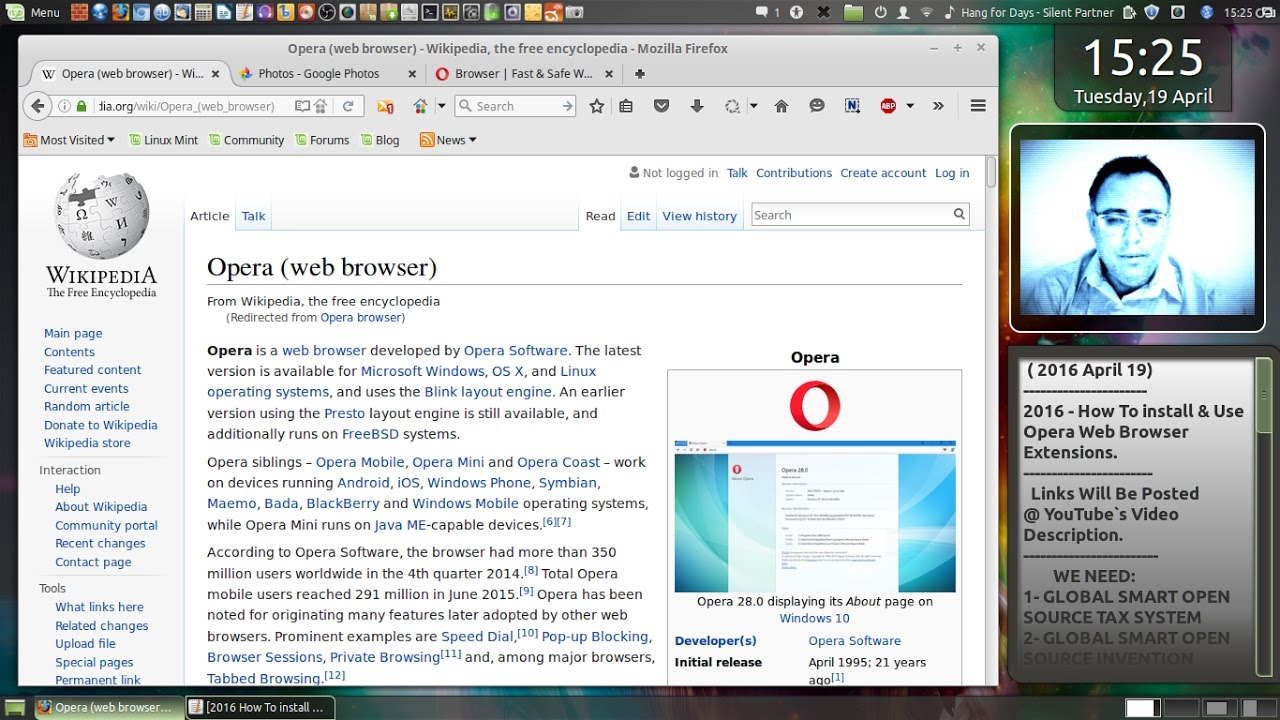
Task: Click the power button applet in the panel
Action: coord(881,12)
